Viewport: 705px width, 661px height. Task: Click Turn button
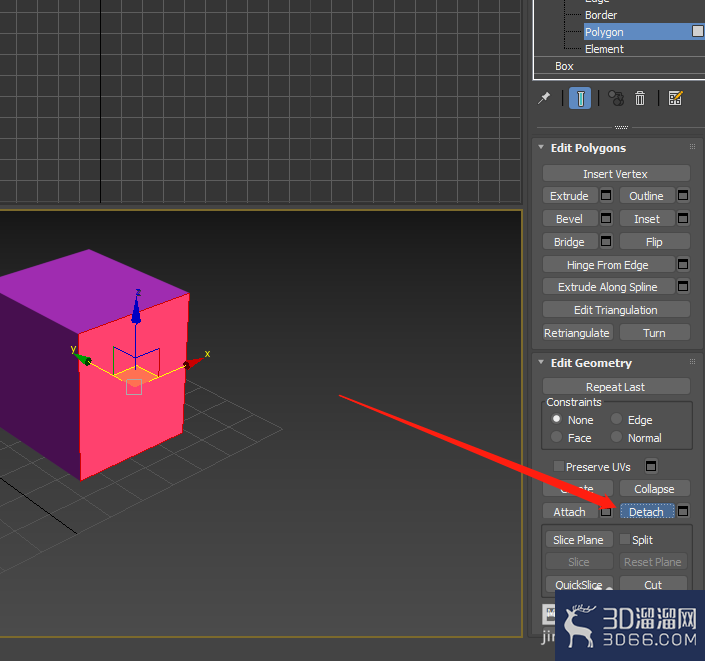655,333
